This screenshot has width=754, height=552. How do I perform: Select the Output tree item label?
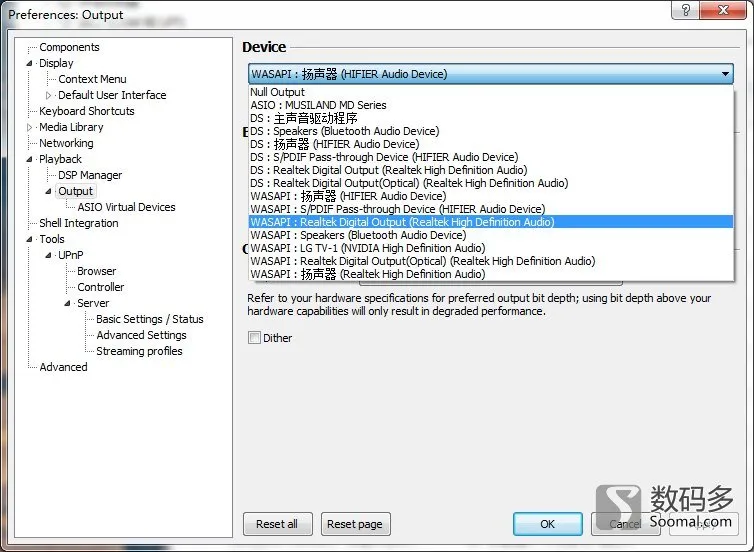(75, 191)
